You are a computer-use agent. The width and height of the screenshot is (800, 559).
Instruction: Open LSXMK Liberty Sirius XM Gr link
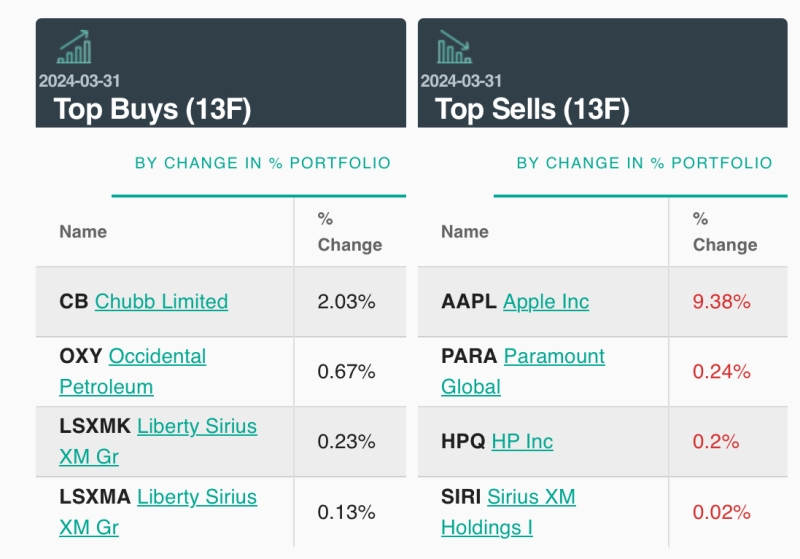(x=158, y=441)
